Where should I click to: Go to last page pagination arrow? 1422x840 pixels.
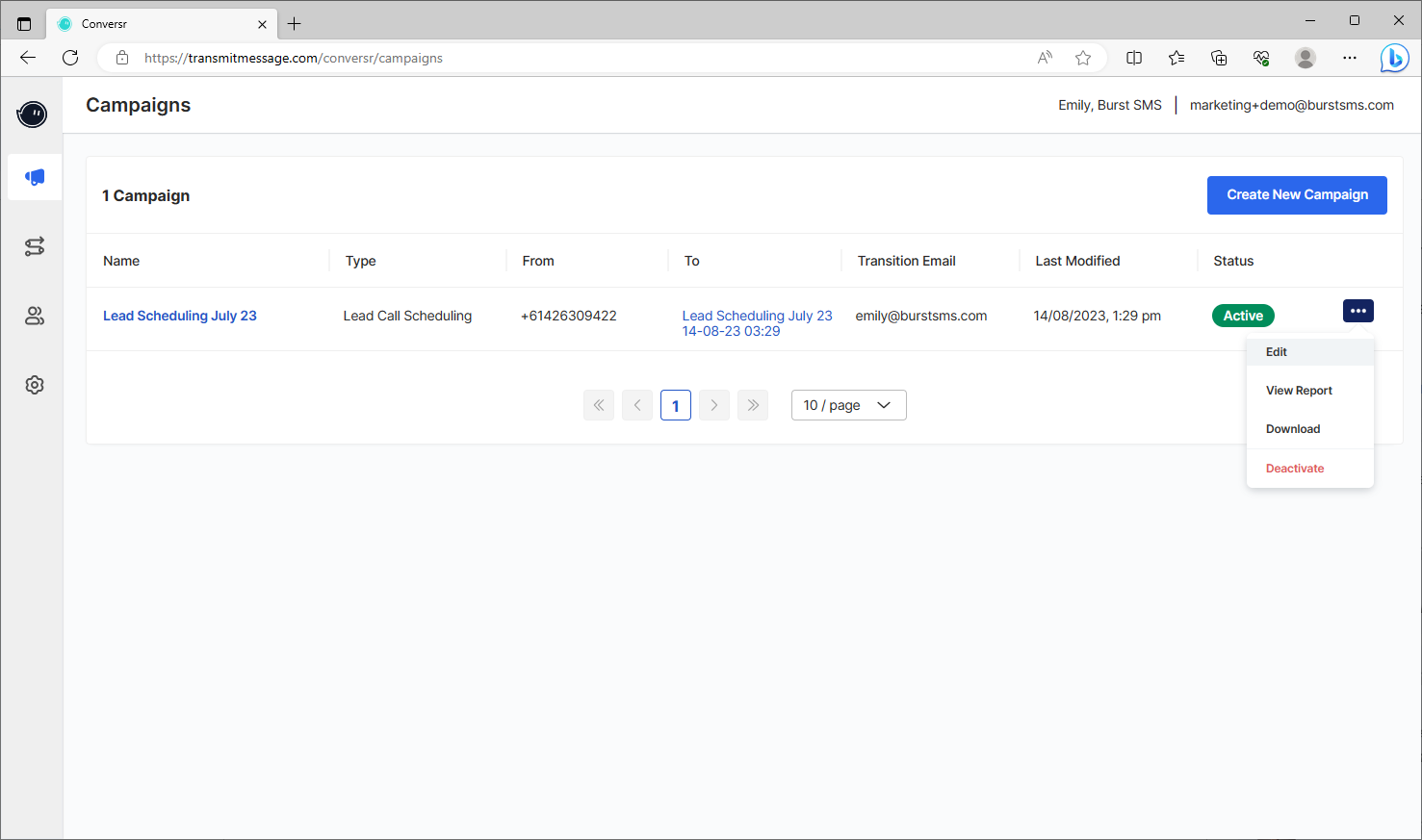click(753, 405)
